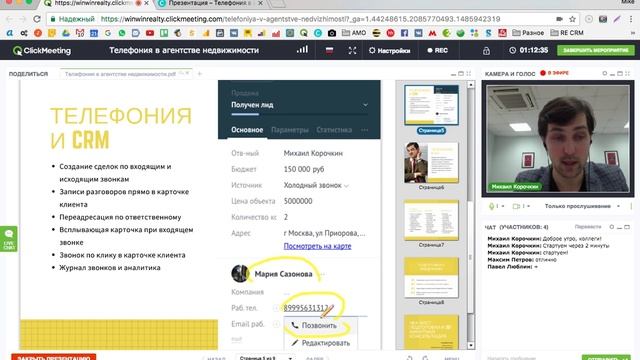Open Russian flag language selector
The height and width of the screenshot is (360, 640).
point(329,50)
